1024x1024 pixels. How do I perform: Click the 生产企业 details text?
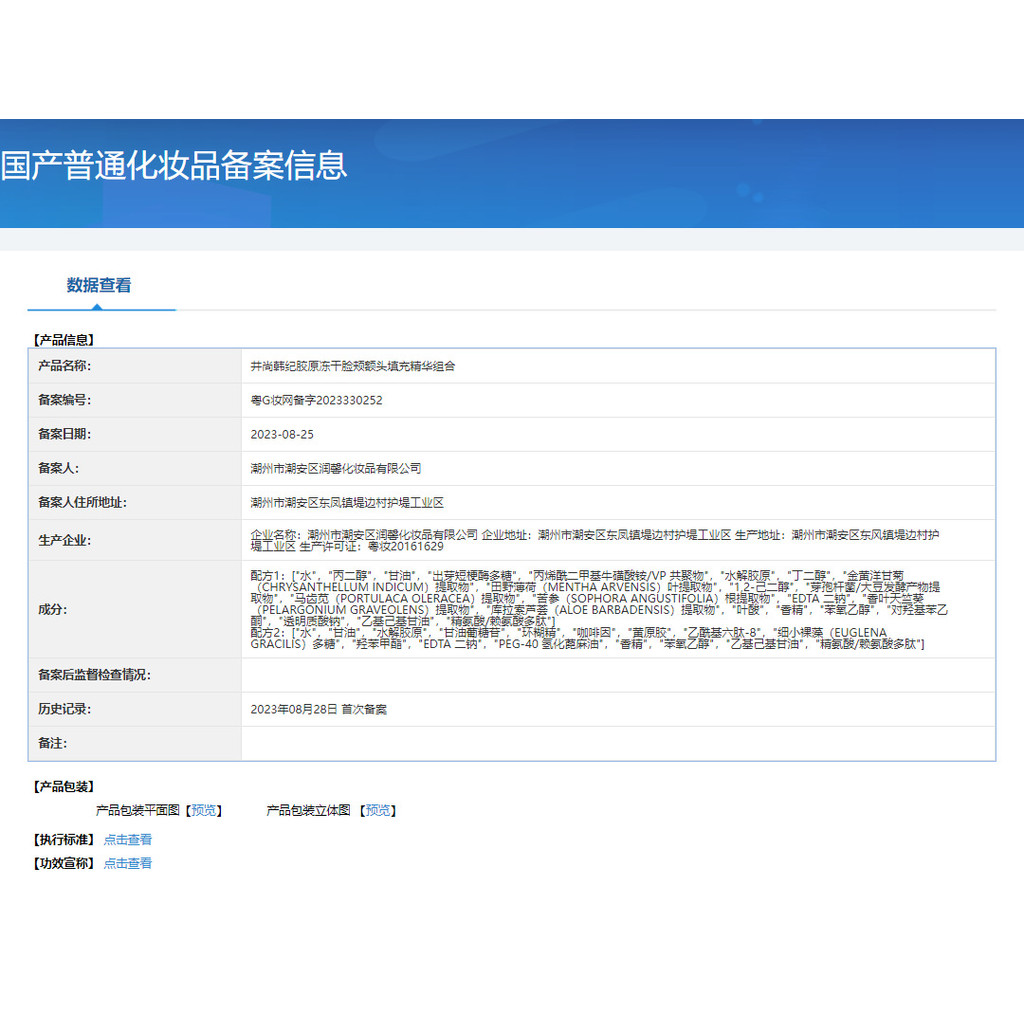pyautogui.click(x=594, y=540)
